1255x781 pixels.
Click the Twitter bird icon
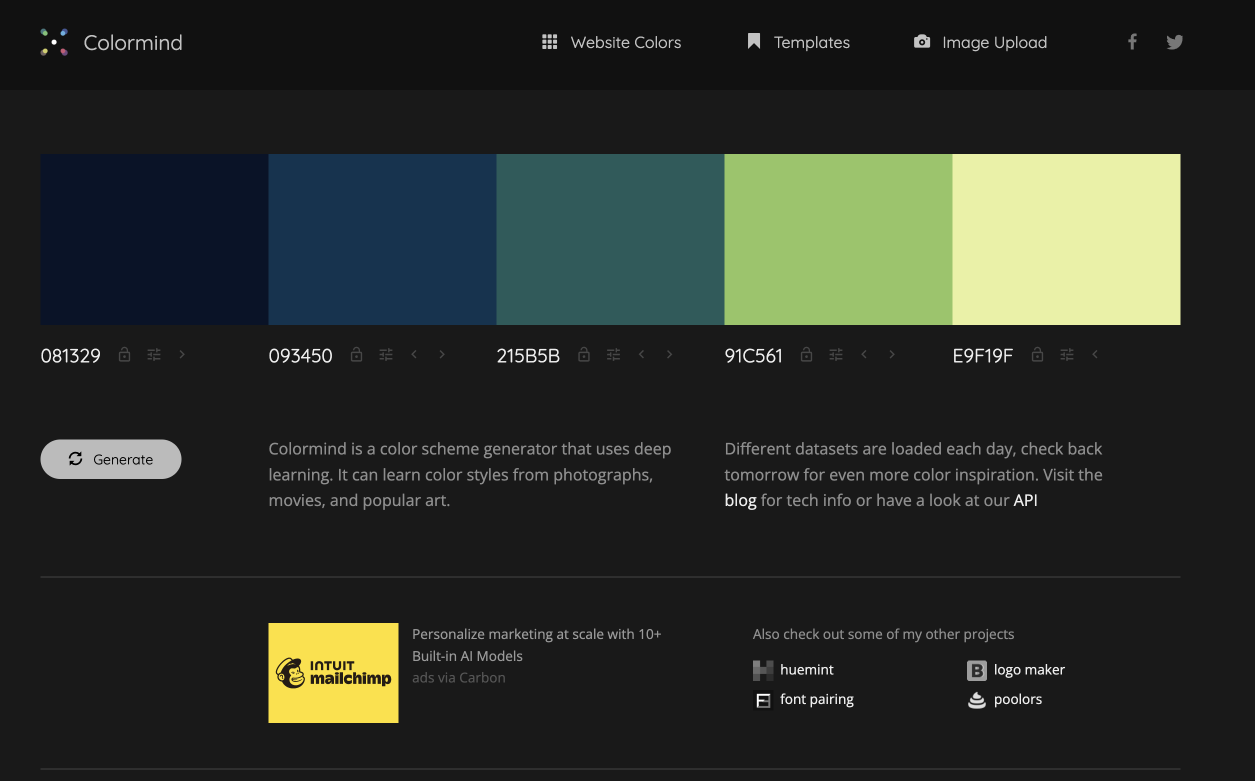pos(1175,42)
